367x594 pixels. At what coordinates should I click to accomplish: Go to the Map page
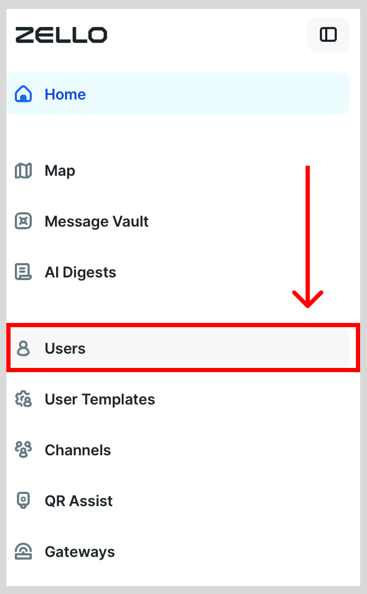178,170
